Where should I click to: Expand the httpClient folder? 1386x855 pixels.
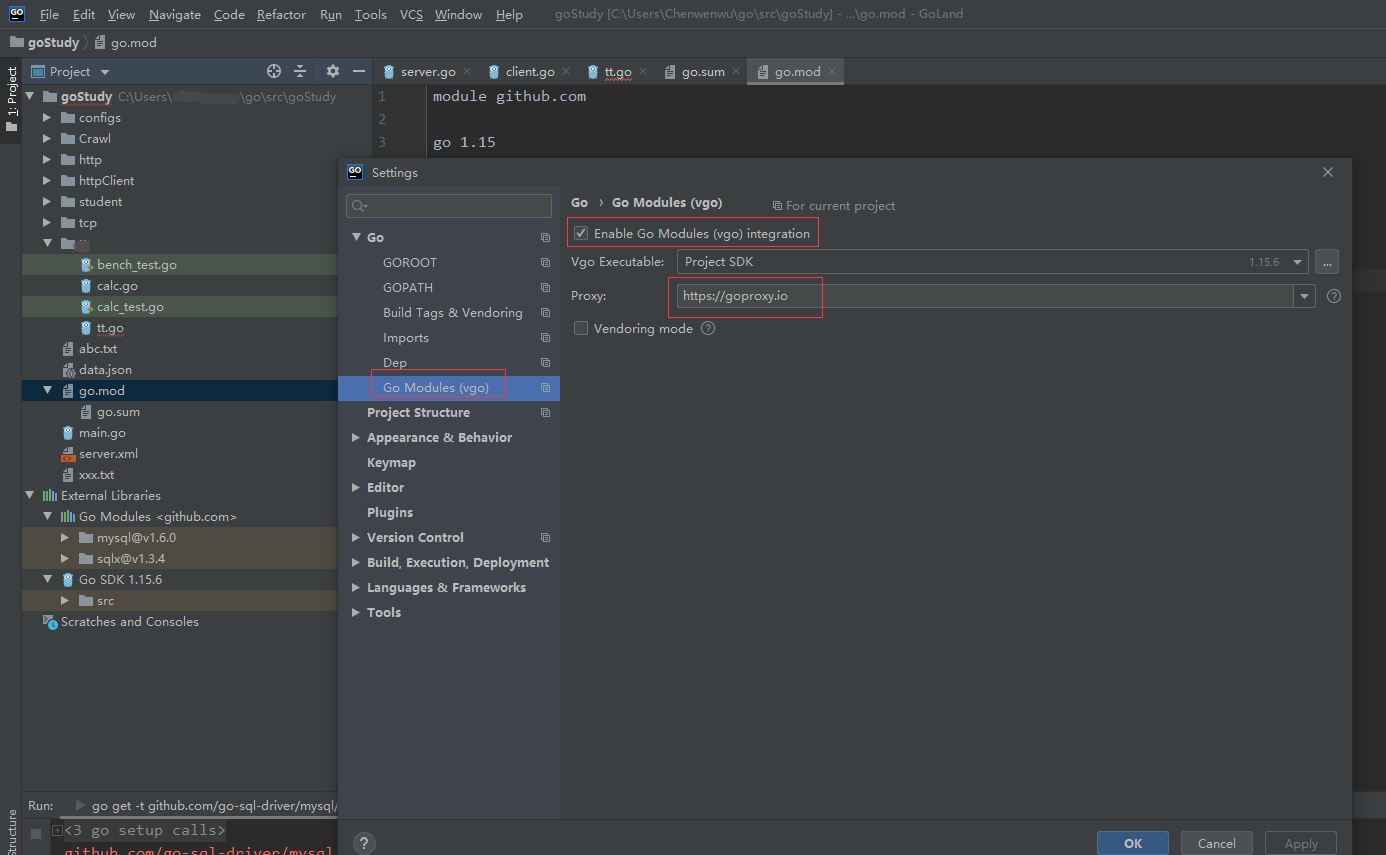47,181
